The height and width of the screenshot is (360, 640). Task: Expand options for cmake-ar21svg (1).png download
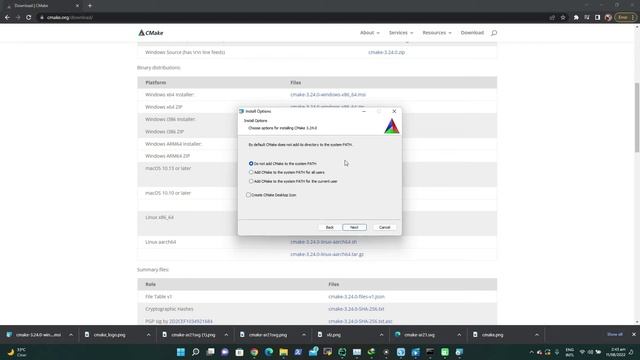point(226,335)
